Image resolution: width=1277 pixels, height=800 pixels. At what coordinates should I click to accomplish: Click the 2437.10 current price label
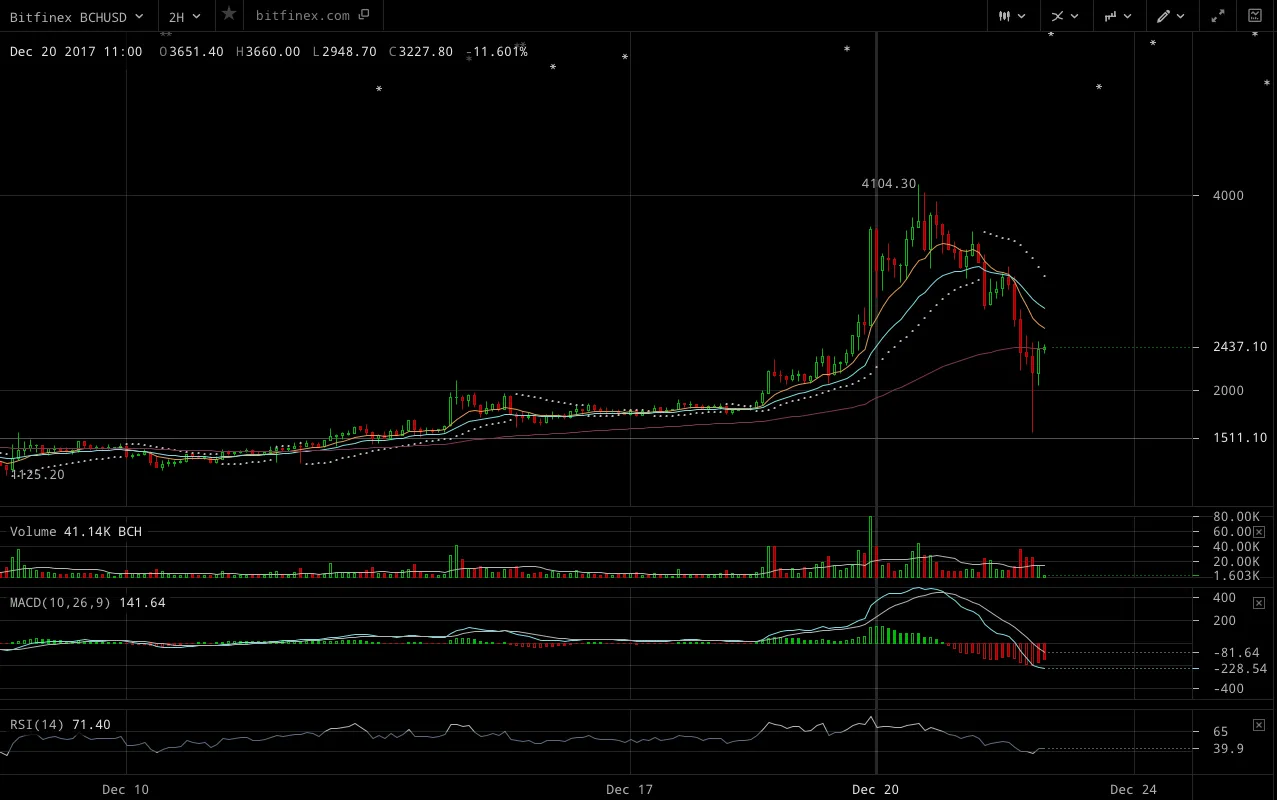coord(1239,347)
